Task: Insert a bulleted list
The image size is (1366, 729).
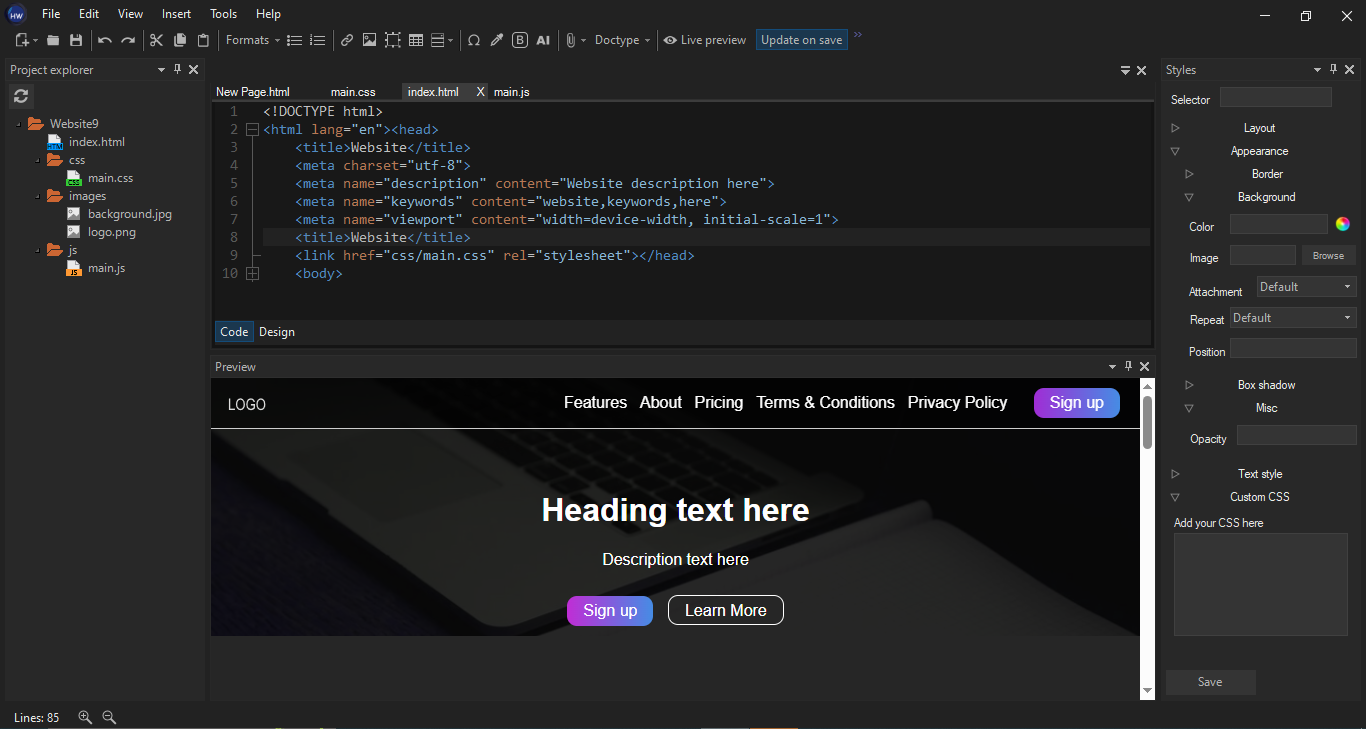Action: [295, 40]
